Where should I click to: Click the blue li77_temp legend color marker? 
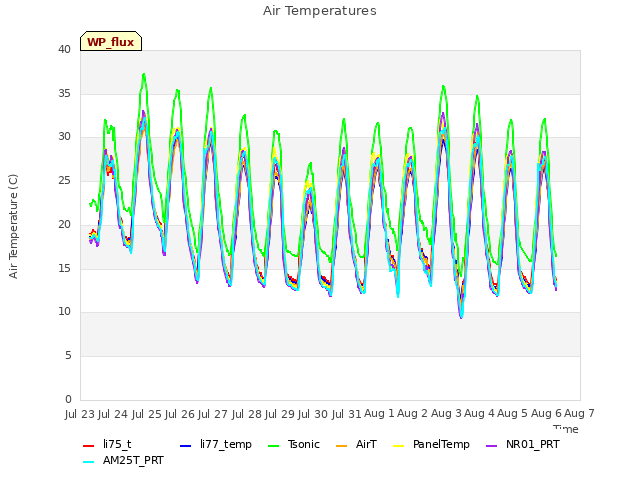pos(186,446)
